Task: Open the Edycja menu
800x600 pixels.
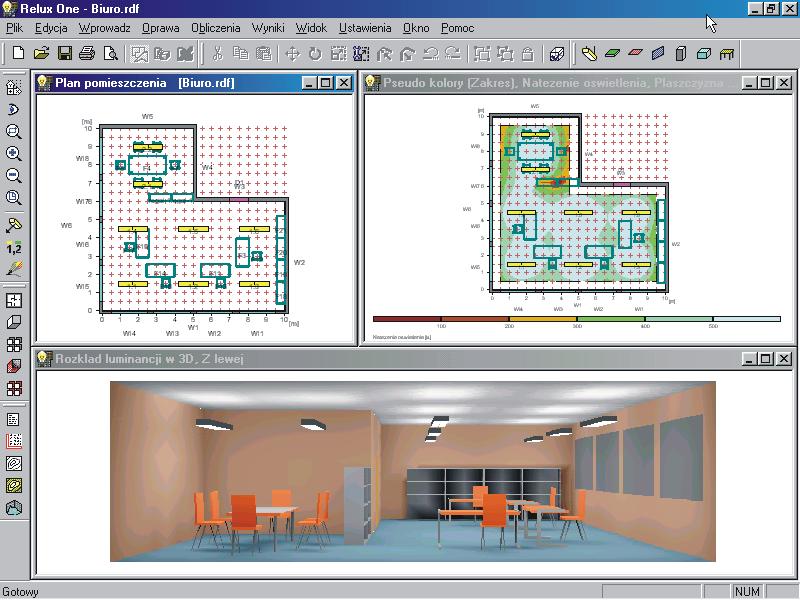Action: pyautogui.click(x=51, y=28)
